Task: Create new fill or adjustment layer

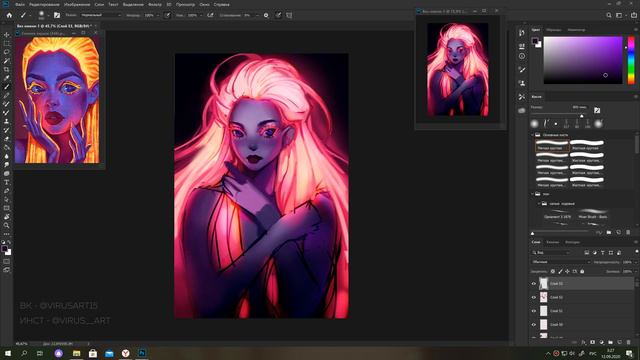Action: (x=601, y=342)
